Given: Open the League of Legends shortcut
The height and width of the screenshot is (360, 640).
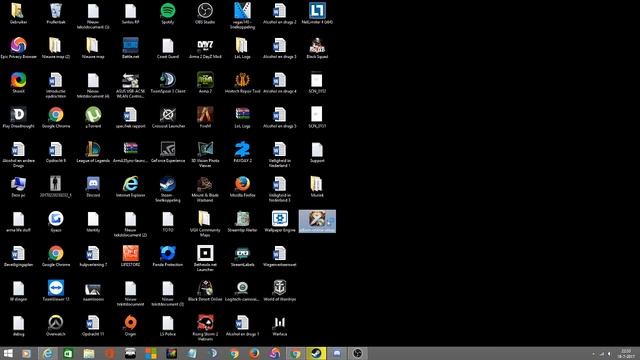Looking at the screenshot, I should point(93,149).
